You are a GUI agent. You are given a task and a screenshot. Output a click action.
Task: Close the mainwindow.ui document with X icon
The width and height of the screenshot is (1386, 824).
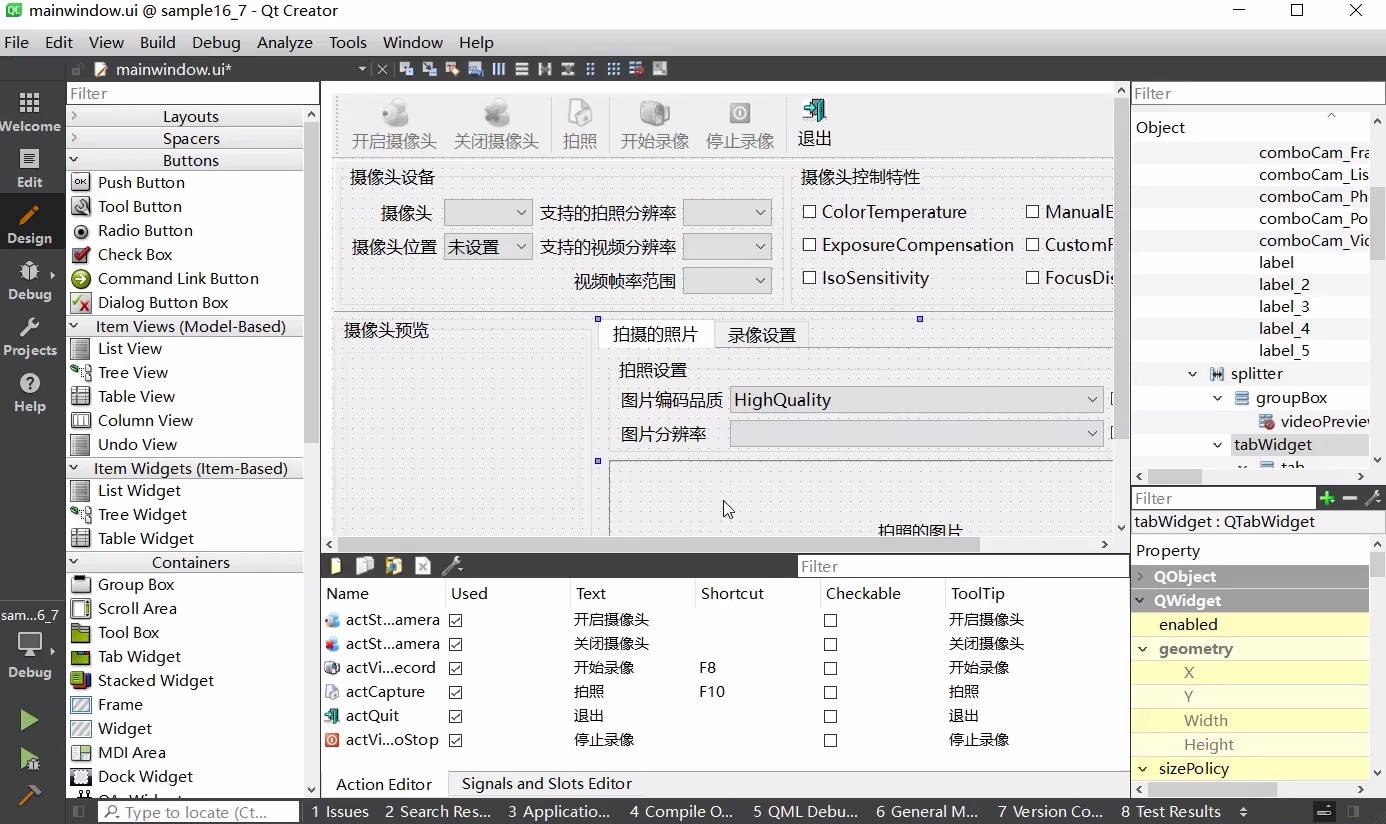(x=382, y=69)
